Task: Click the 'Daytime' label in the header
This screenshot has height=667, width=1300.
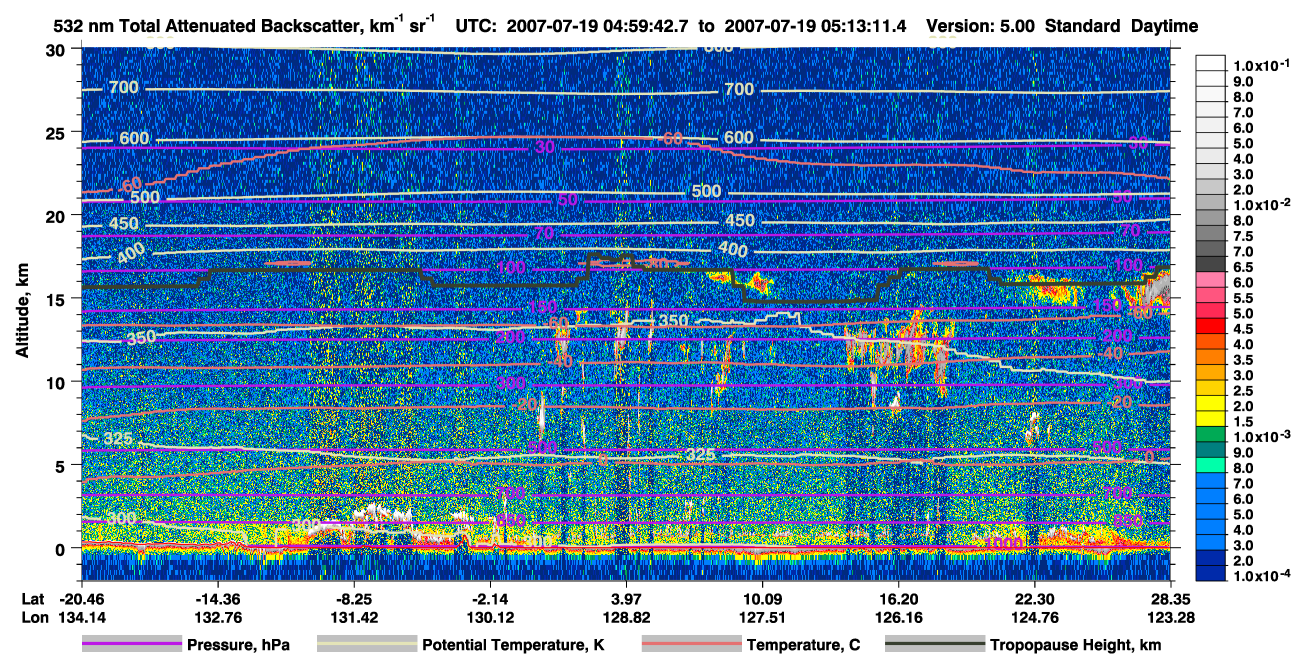Action: [x=1165, y=27]
